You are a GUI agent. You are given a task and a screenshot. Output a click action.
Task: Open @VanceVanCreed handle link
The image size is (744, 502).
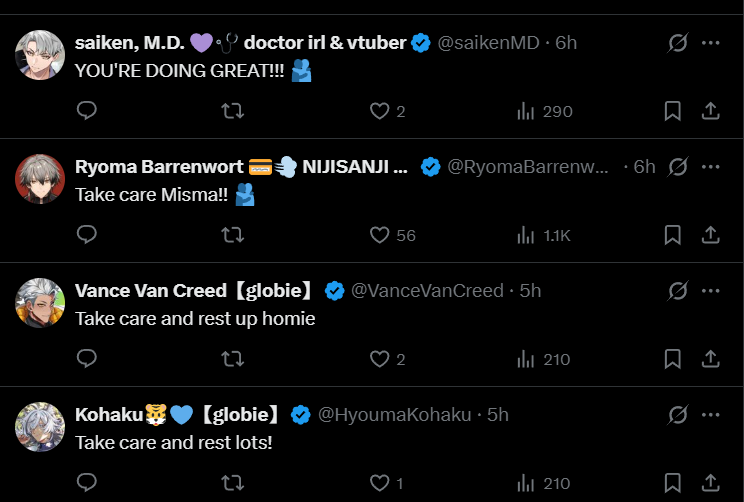coord(427,291)
